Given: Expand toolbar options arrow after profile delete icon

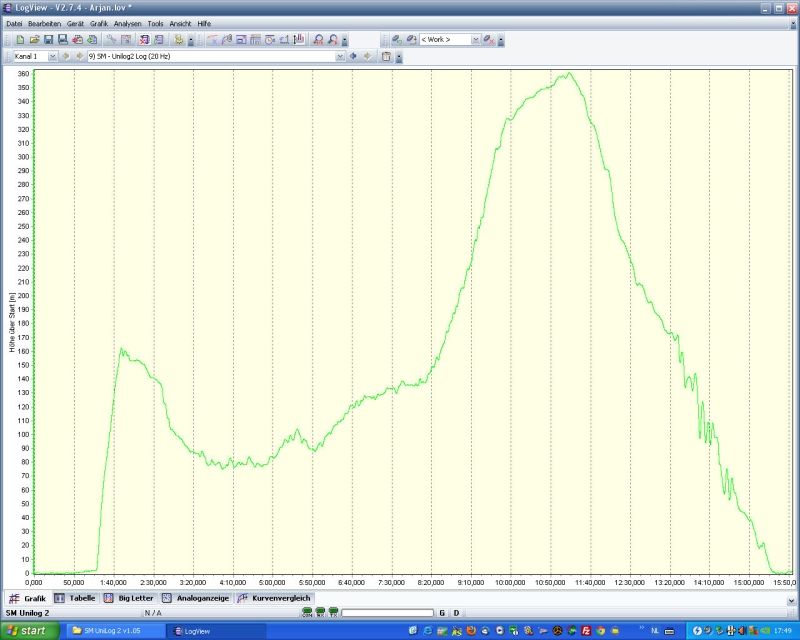Looking at the screenshot, I should coord(501,40).
